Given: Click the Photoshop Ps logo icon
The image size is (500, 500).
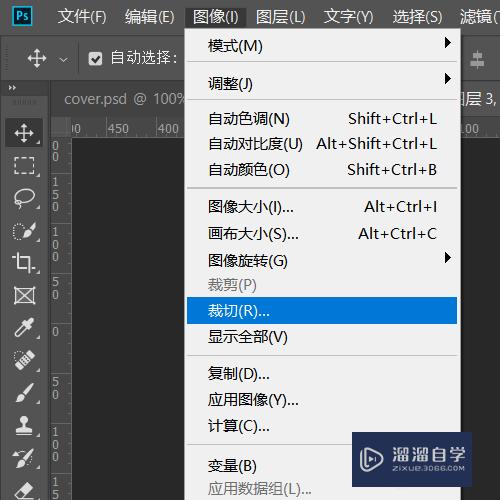Looking at the screenshot, I should point(22,16).
